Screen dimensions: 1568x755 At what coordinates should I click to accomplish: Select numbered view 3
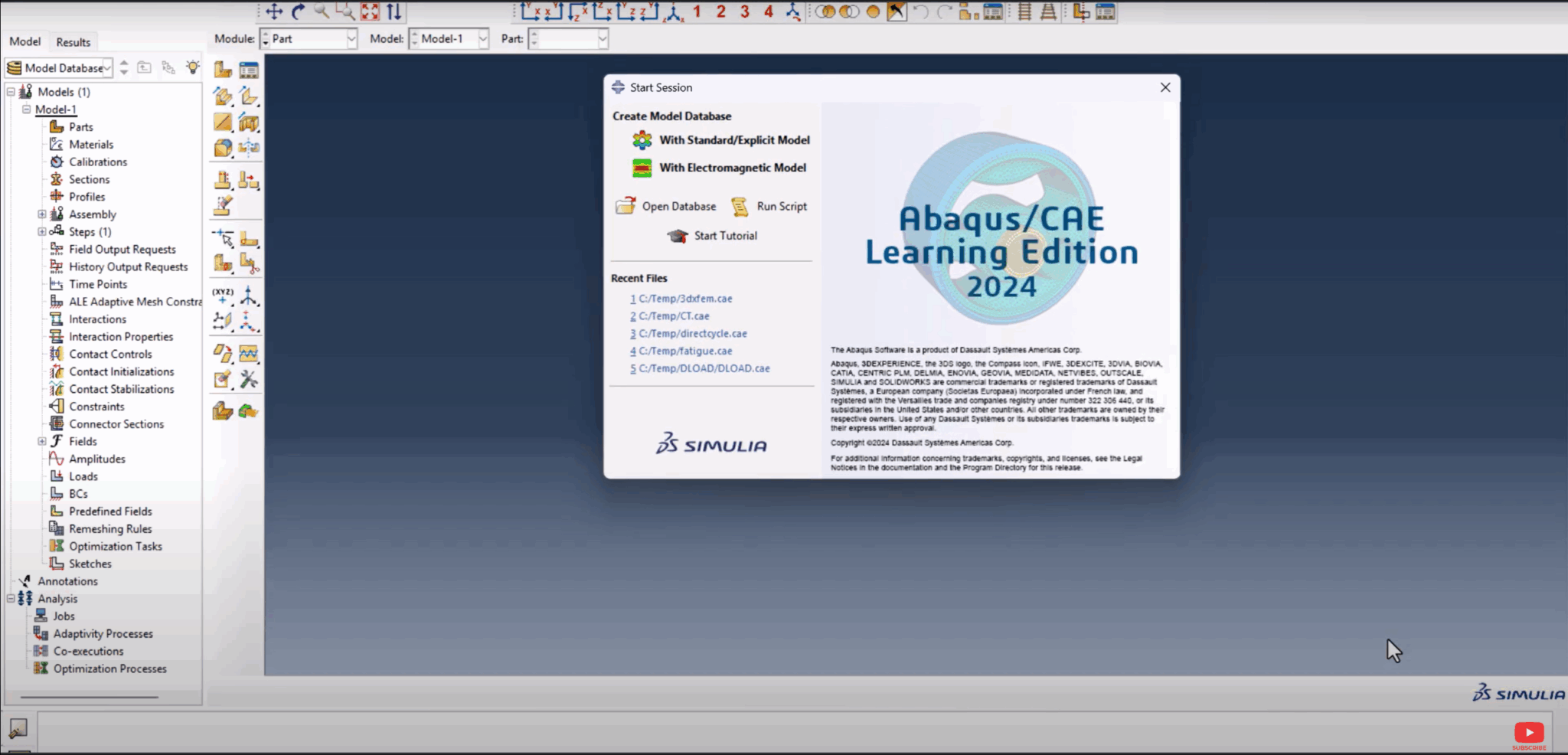click(745, 10)
